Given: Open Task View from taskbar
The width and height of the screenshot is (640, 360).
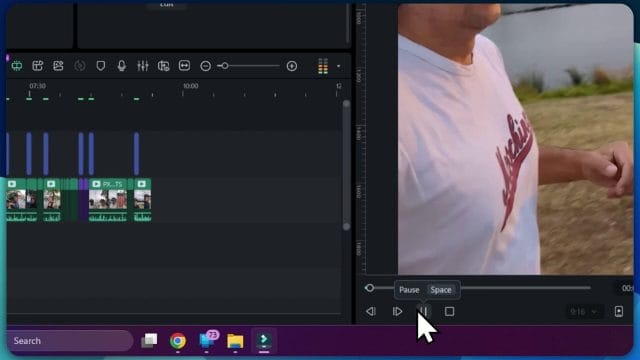Looking at the screenshot, I should 149,340.
